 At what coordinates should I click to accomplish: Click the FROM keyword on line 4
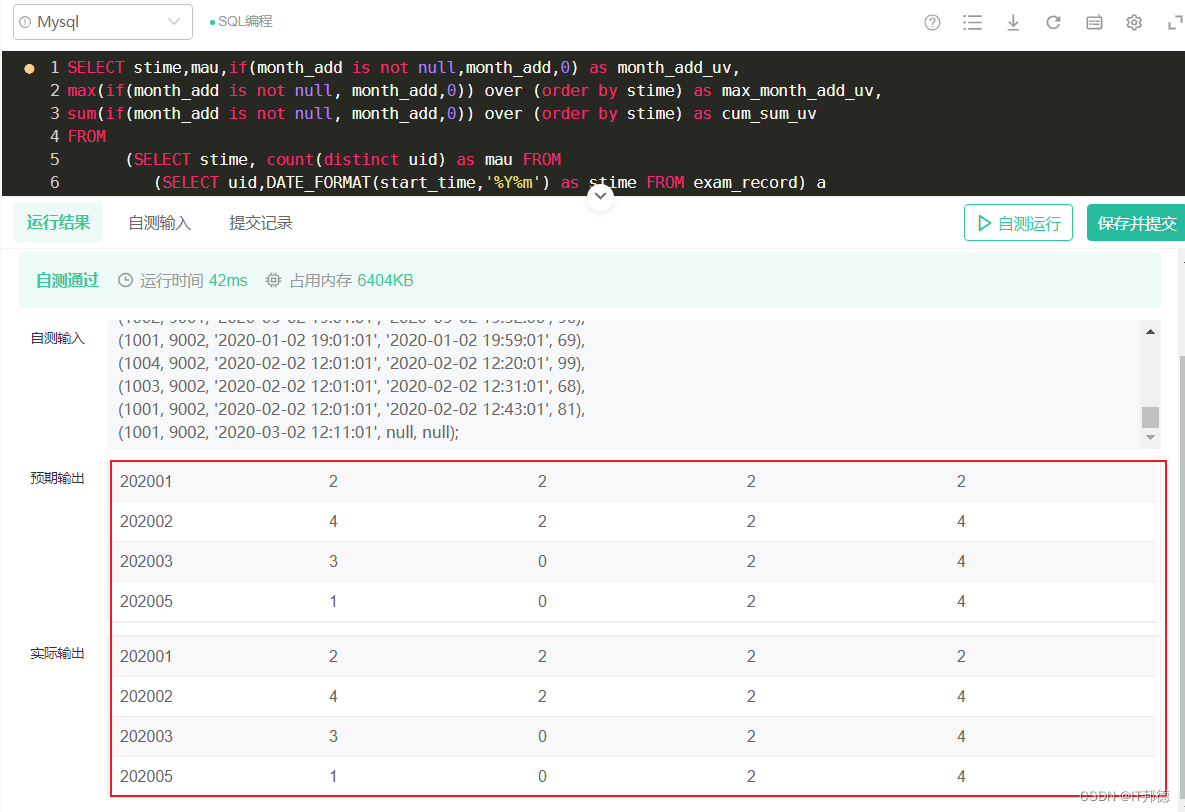coord(87,136)
